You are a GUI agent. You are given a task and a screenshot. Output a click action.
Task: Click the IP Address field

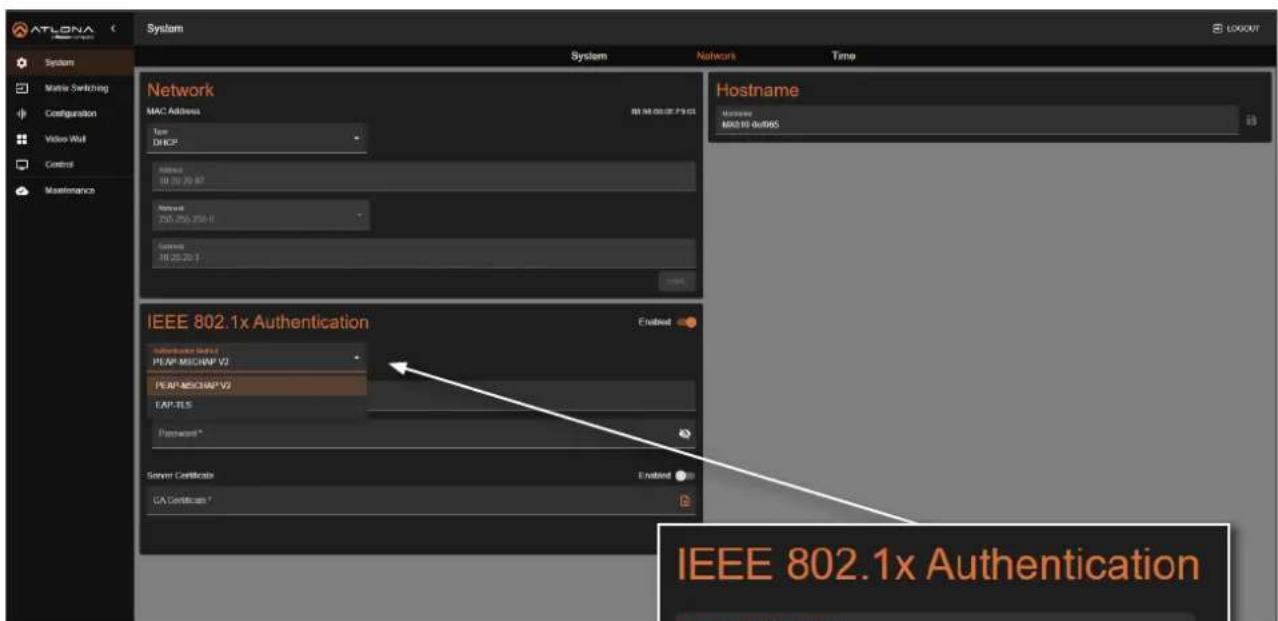[x=422, y=176]
